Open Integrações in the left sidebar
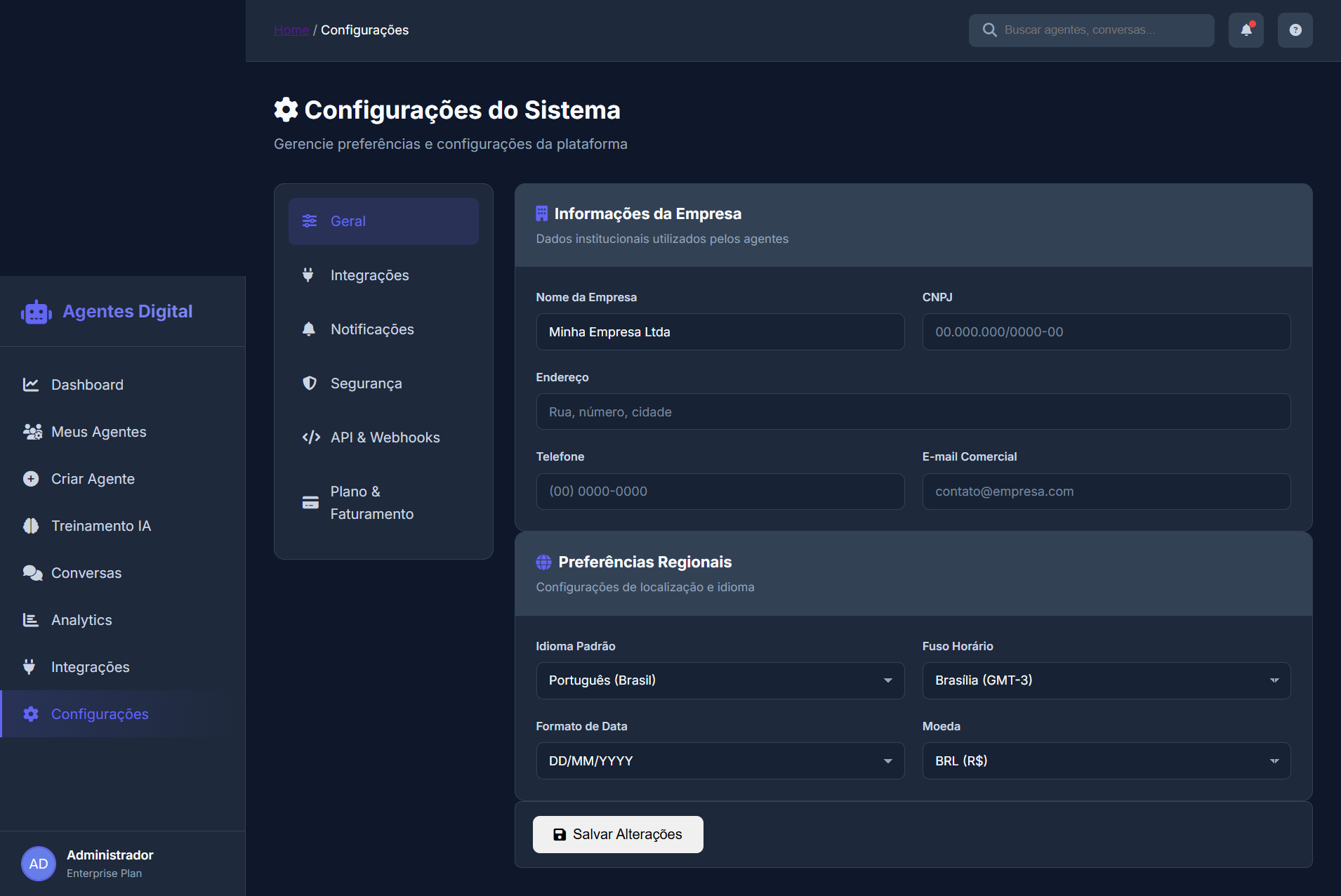The height and width of the screenshot is (896, 1341). (123, 667)
